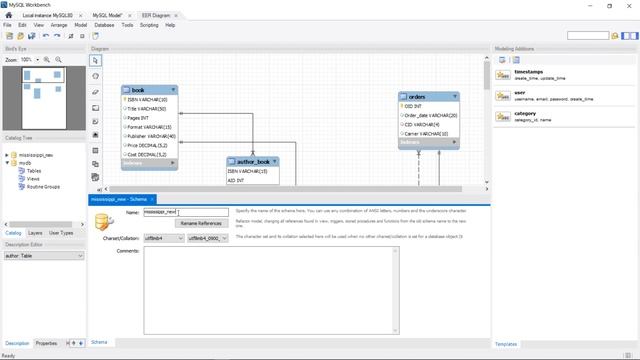Click the Bird's Eye diagram thumbnail
The height and width of the screenshot is (360, 640).
pos(44,98)
